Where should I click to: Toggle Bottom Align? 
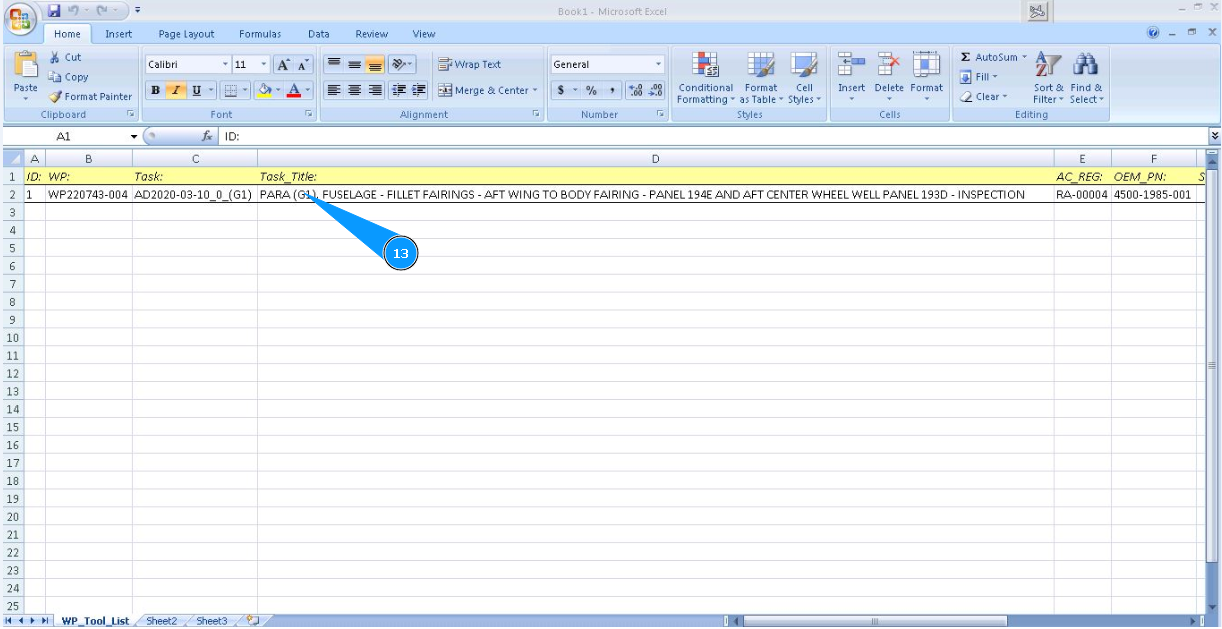375,64
